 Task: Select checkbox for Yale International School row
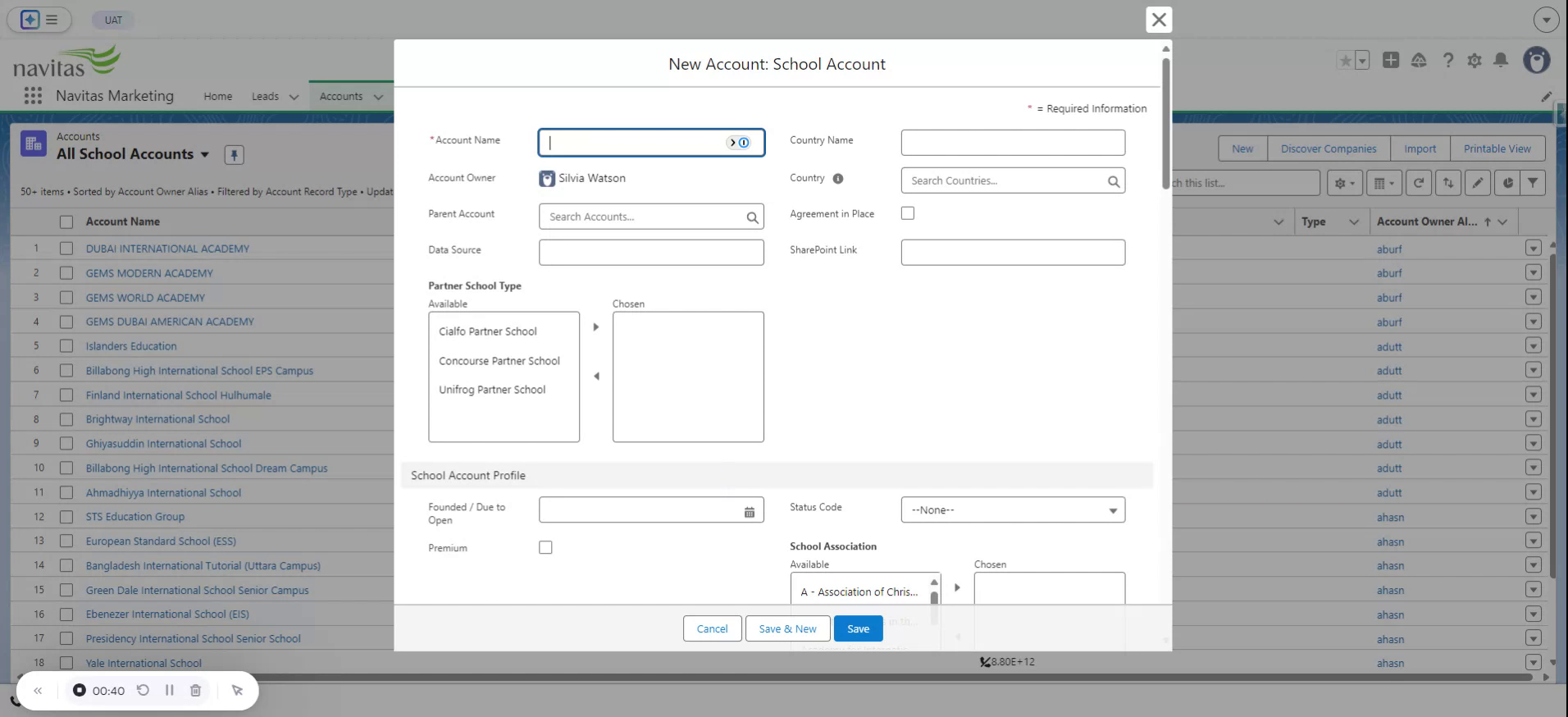point(66,663)
